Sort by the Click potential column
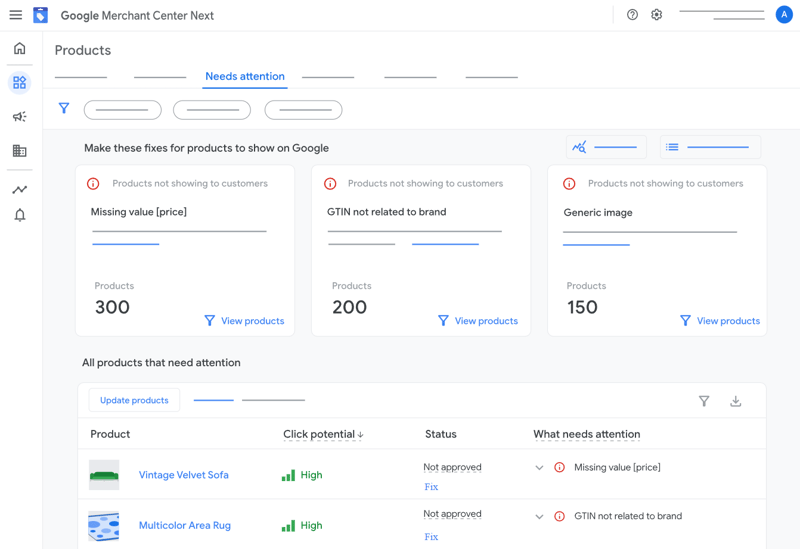The width and height of the screenshot is (800, 549). pyautogui.click(x=323, y=434)
